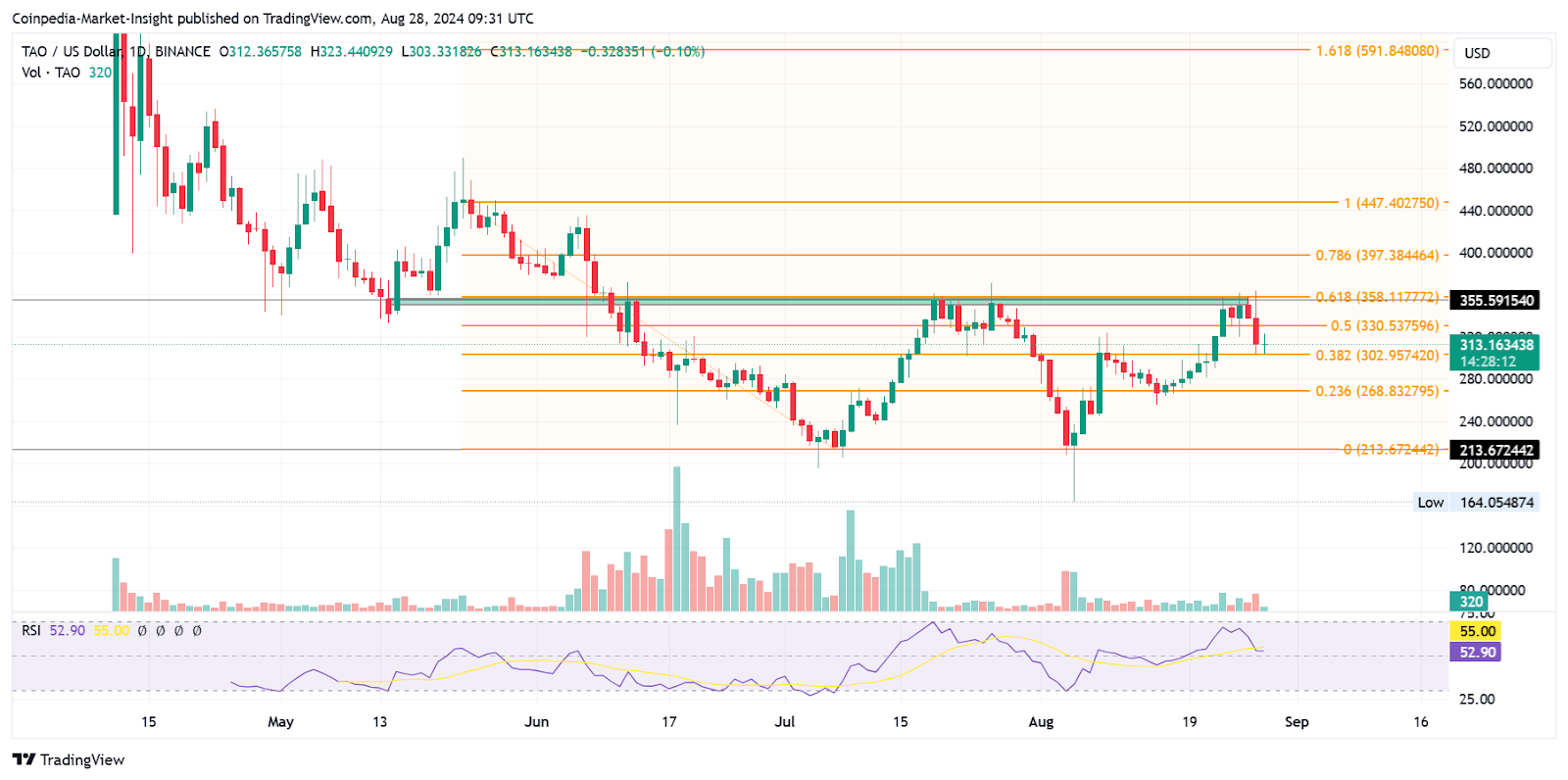
Task: Click the 1.618 (591.848080) Fibonacci label
Action: click(x=1377, y=50)
